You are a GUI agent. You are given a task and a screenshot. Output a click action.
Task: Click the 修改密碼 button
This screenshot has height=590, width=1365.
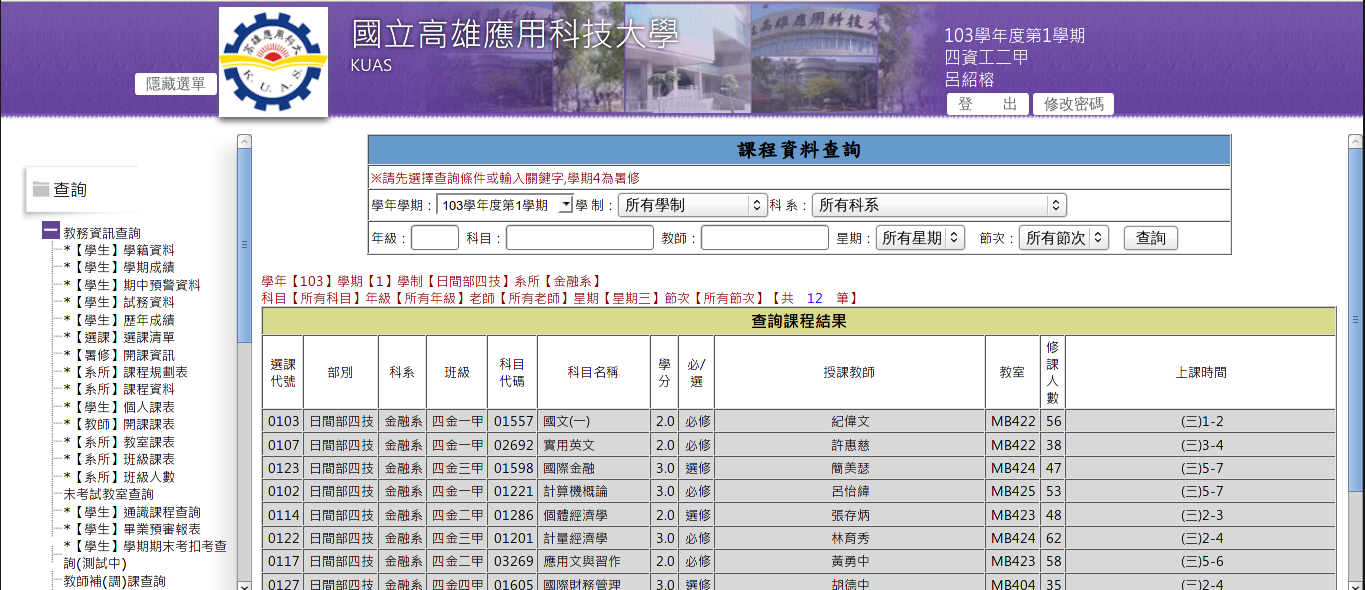[x=1073, y=104]
